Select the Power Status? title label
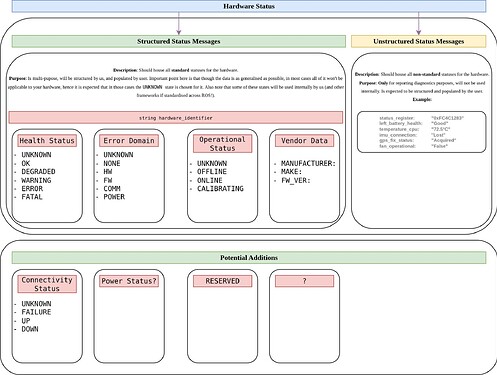Image resolution: width=497 pixels, height=375 pixels. pyautogui.click(x=129, y=281)
